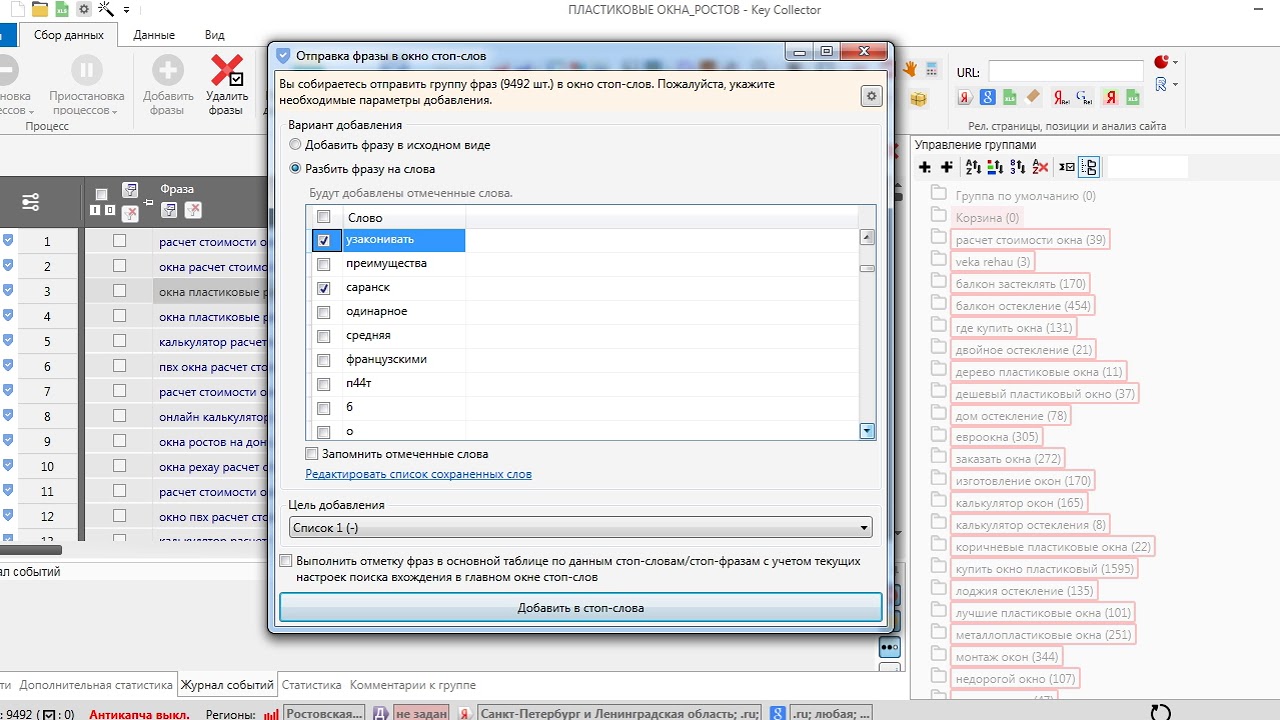Switch to the Данные ribbon tab
Screen dimensions: 1280x720
154,35
